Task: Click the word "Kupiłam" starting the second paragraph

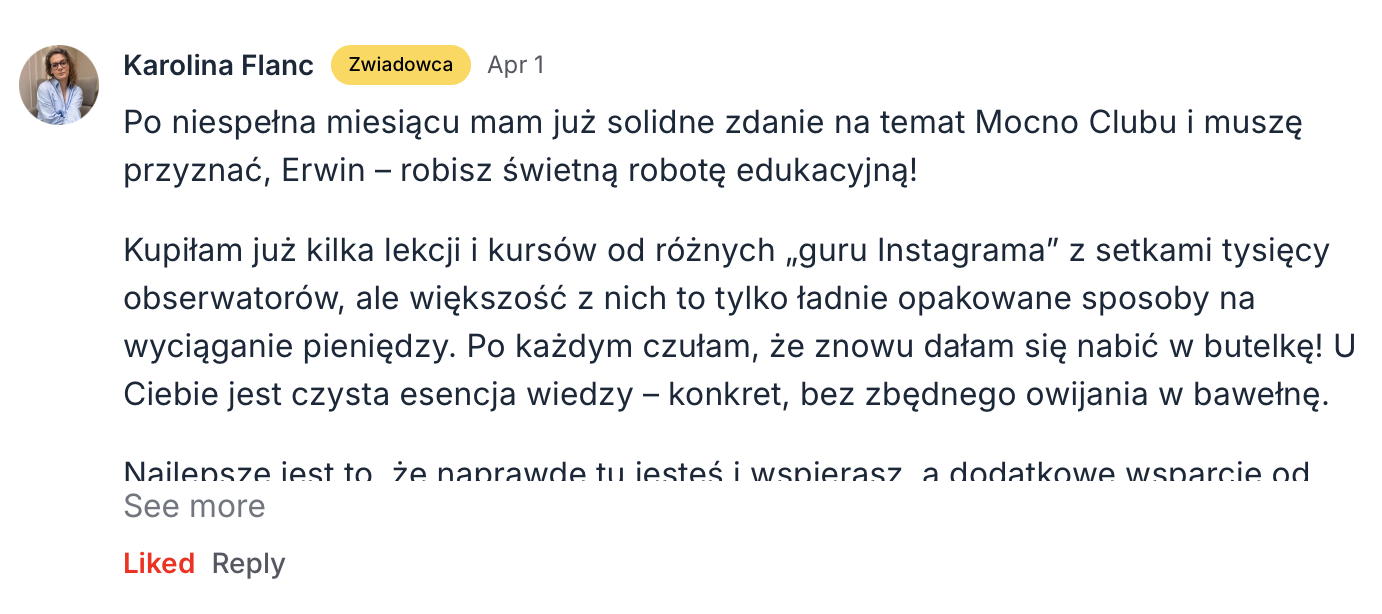Action: (x=176, y=250)
